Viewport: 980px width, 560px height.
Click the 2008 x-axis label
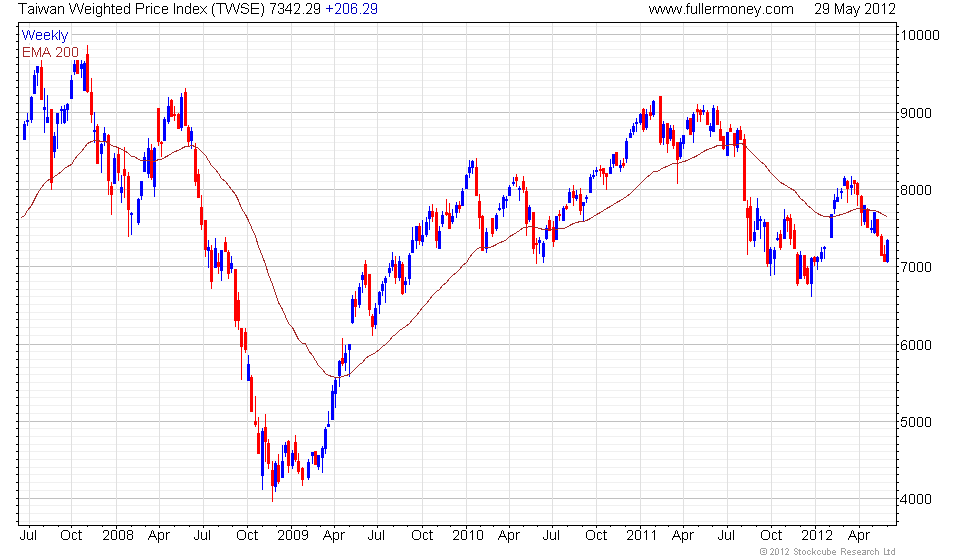(x=118, y=536)
